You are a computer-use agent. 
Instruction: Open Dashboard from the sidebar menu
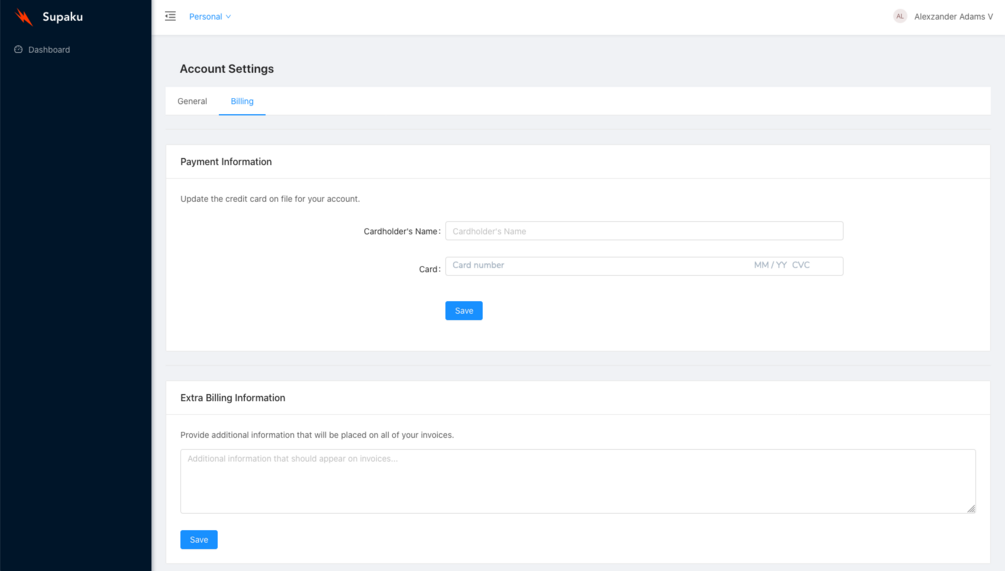(x=49, y=49)
